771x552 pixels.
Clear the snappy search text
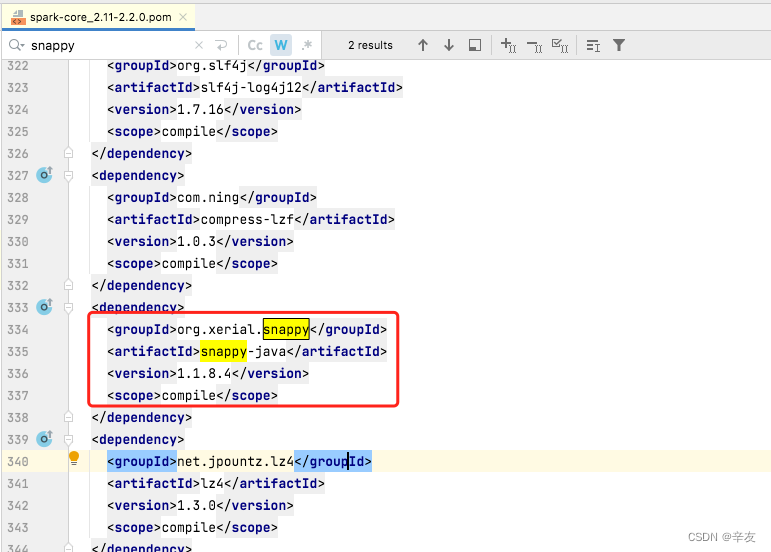tap(199, 45)
